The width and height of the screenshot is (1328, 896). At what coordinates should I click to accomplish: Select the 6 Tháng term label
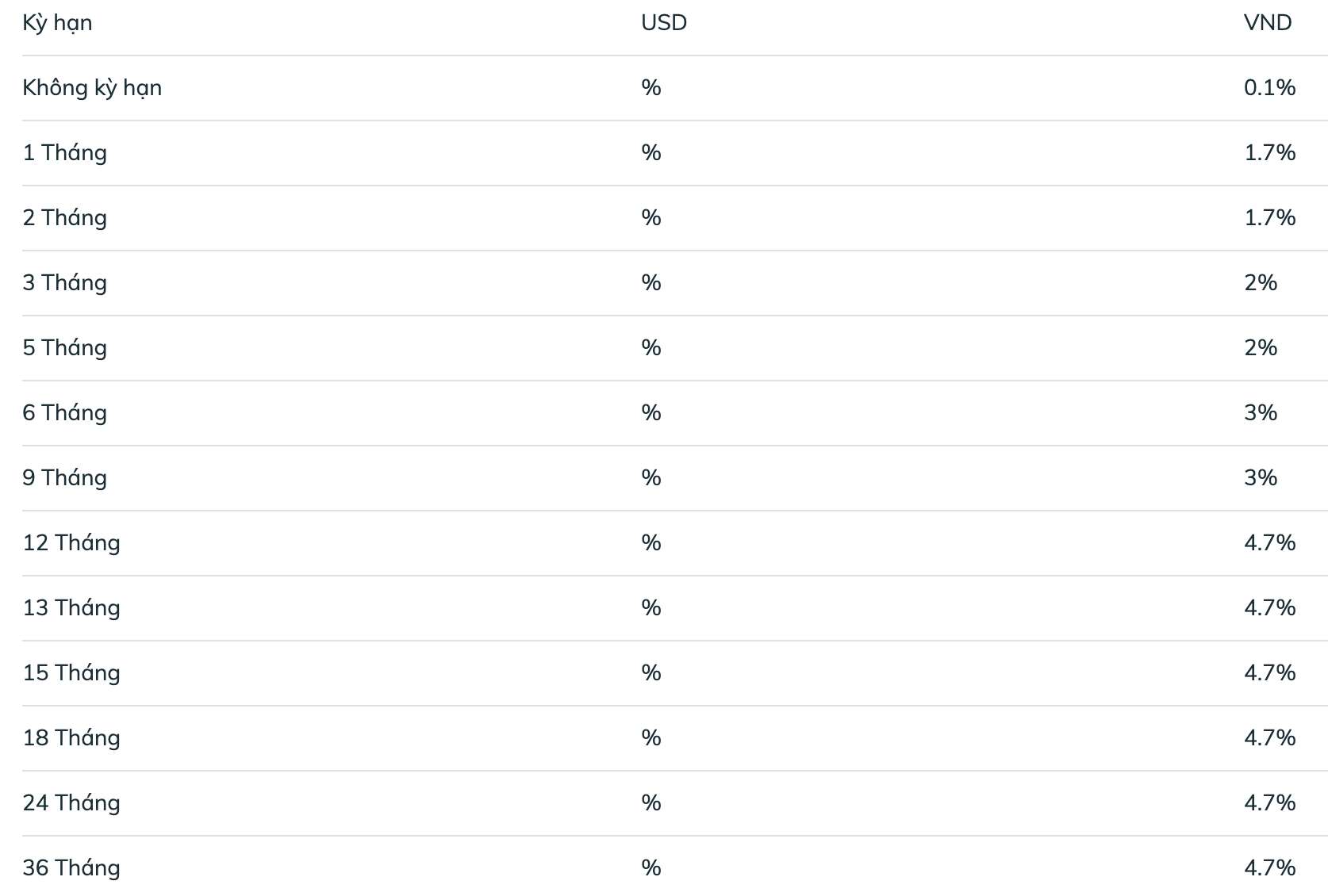click(x=65, y=413)
